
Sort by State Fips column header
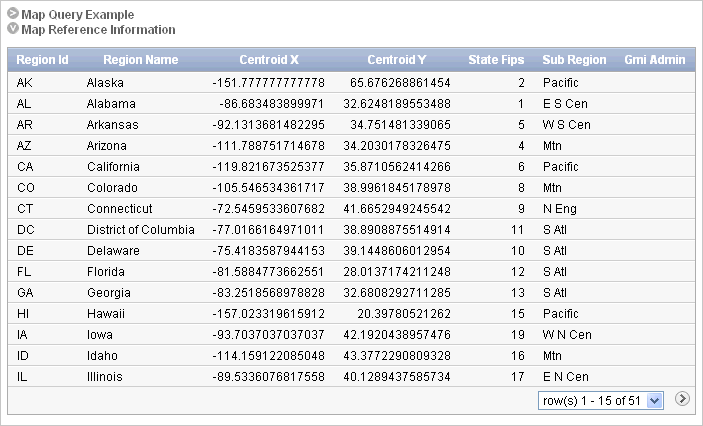coord(496,60)
